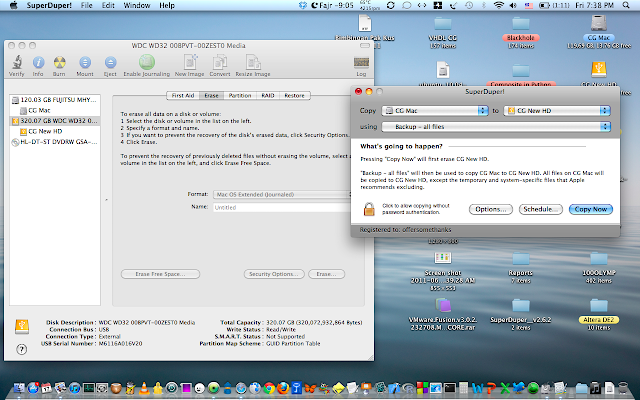Screen dimensions: 640x400
Task: Select the CG Mac volume in the sidebar
Action: tap(55, 110)
